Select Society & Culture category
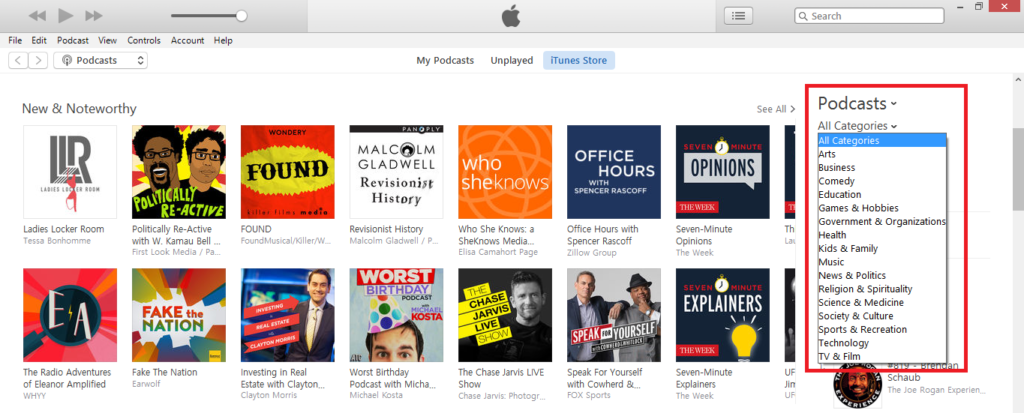The width and height of the screenshot is (1024, 413). (x=882, y=316)
